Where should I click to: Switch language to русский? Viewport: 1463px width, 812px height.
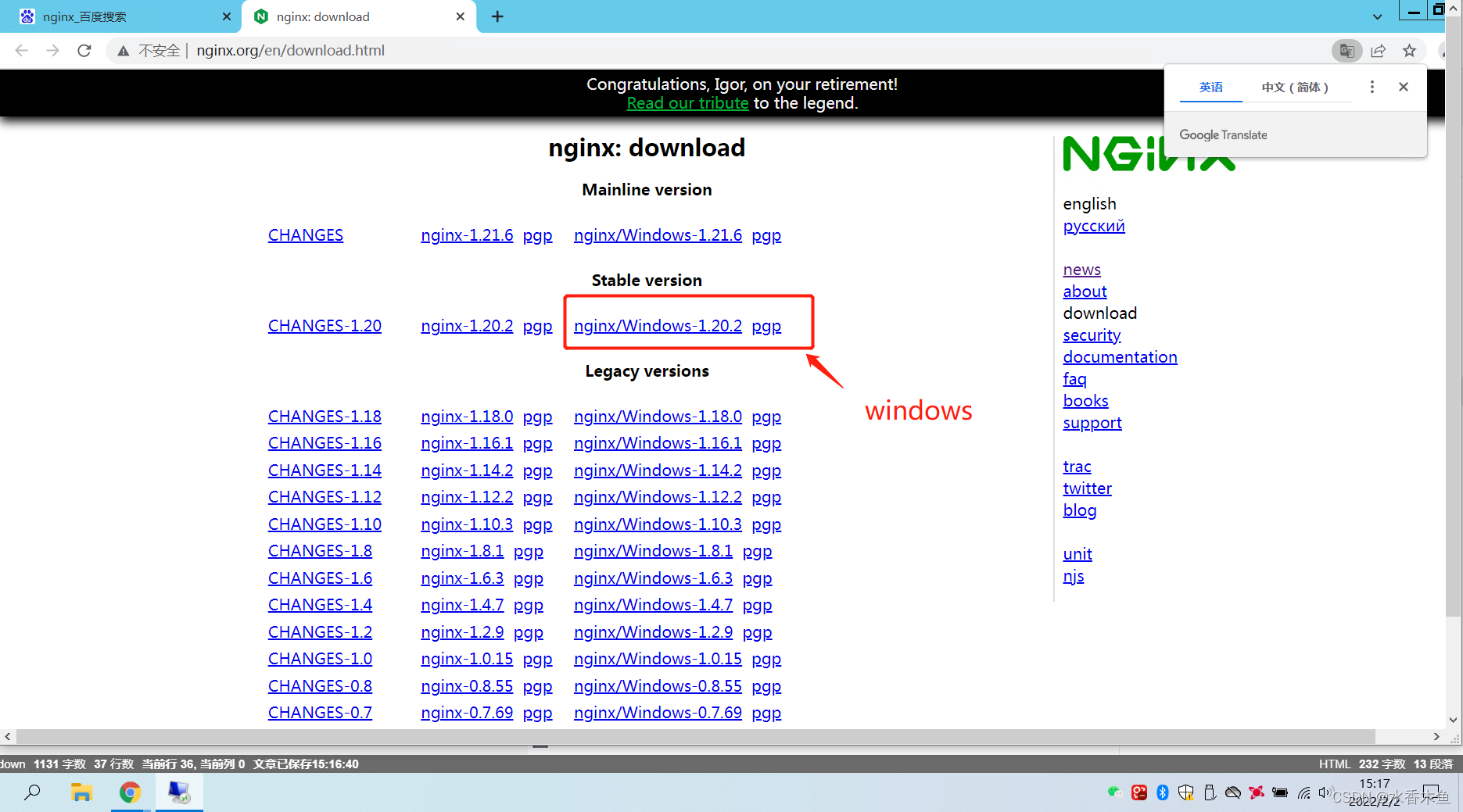click(x=1094, y=226)
